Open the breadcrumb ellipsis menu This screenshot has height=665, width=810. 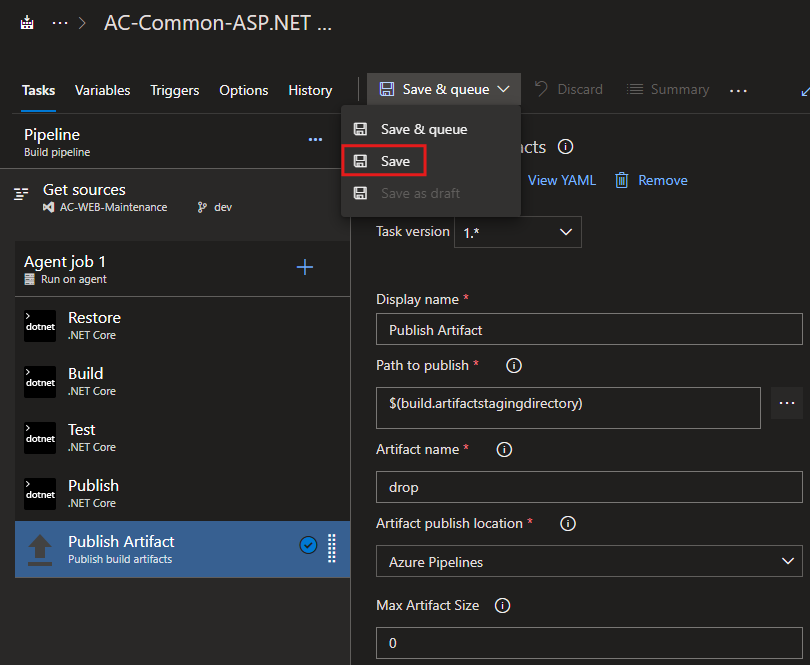click(60, 23)
